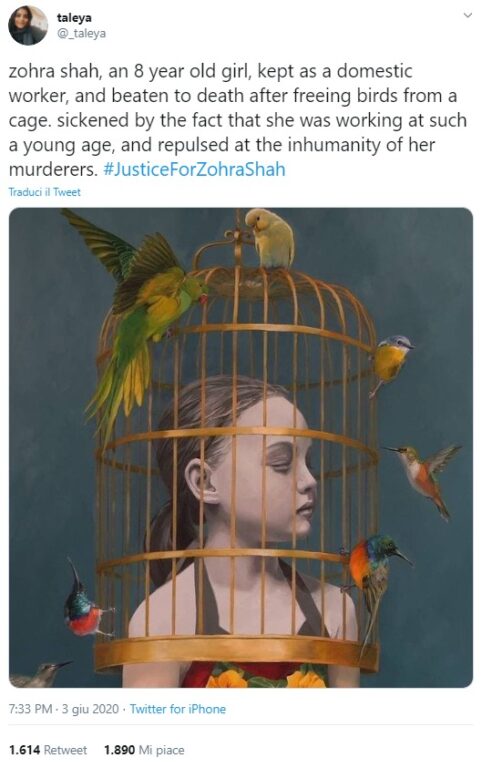View the 1.614 Retweet list
This screenshot has height=768, width=482.
click(48, 750)
